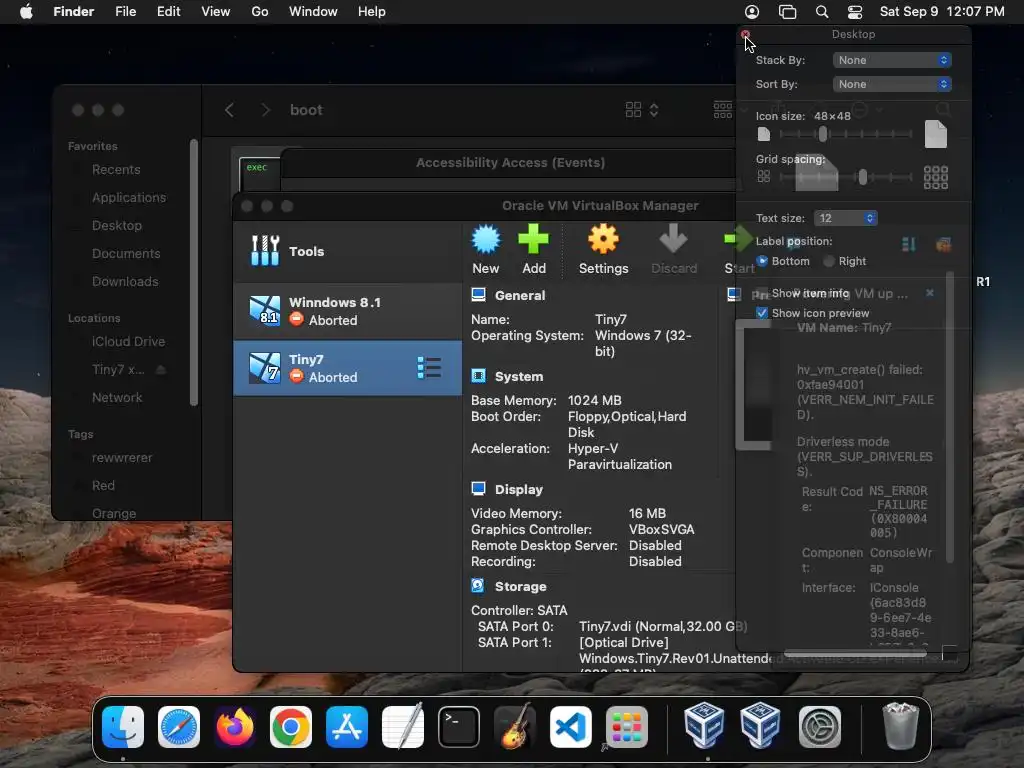The height and width of the screenshot is (768, 1024).
Task: Open Launchpad from the Dock
Action: pyautogui.click(x=627, y=727)
